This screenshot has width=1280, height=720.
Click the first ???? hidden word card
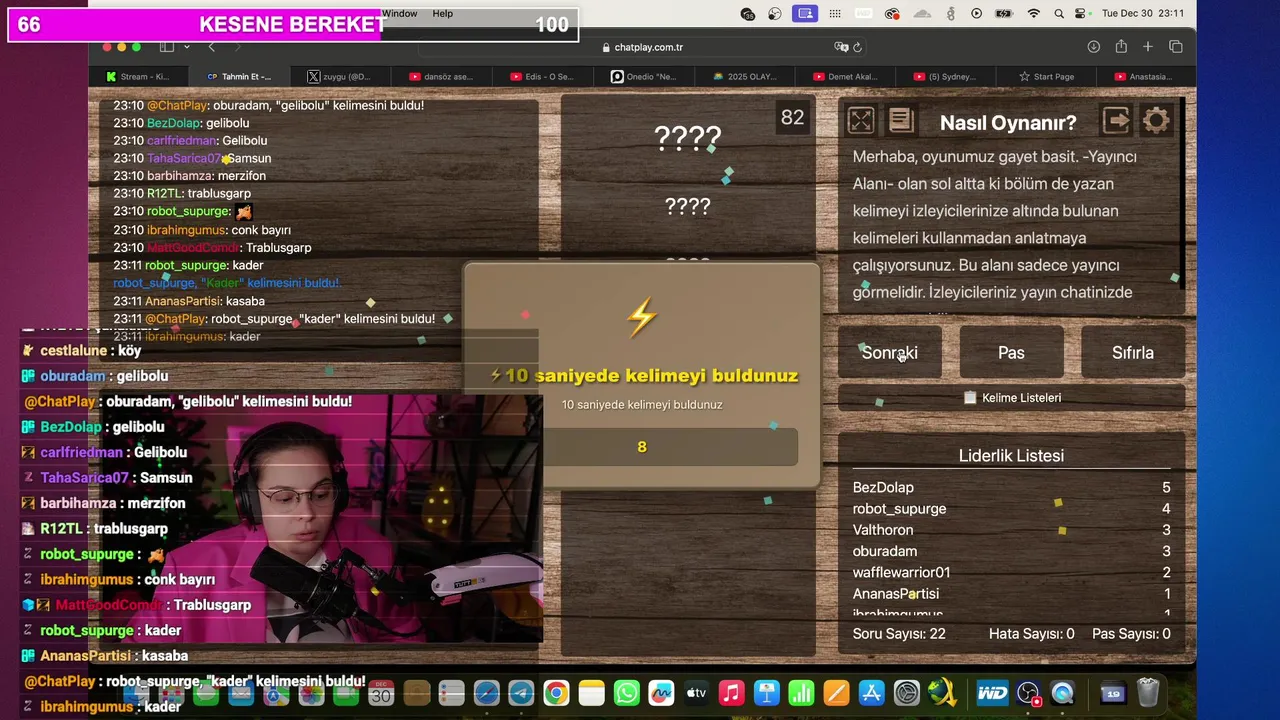(x=688, y=137)
